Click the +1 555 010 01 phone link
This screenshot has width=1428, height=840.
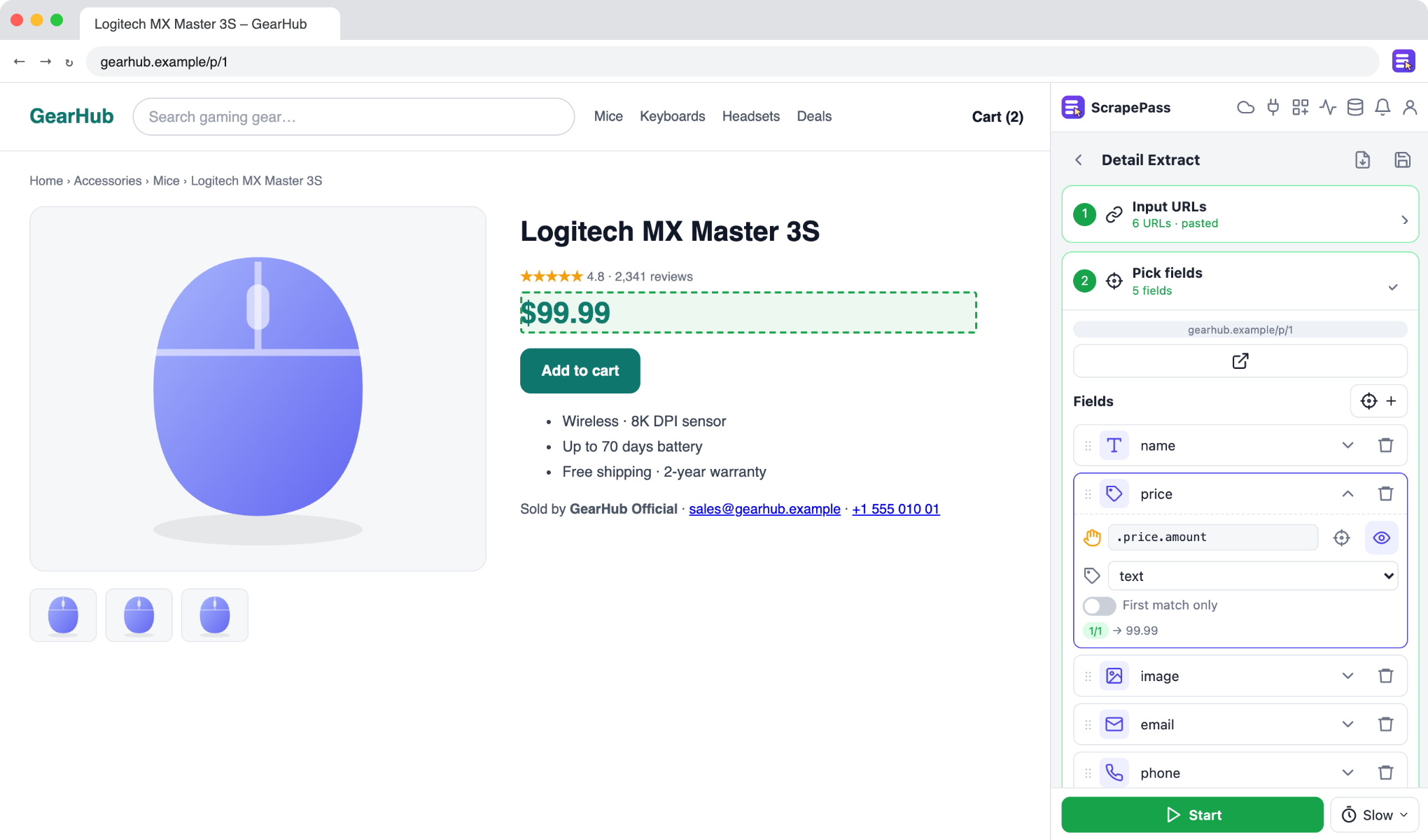[895, 509]
